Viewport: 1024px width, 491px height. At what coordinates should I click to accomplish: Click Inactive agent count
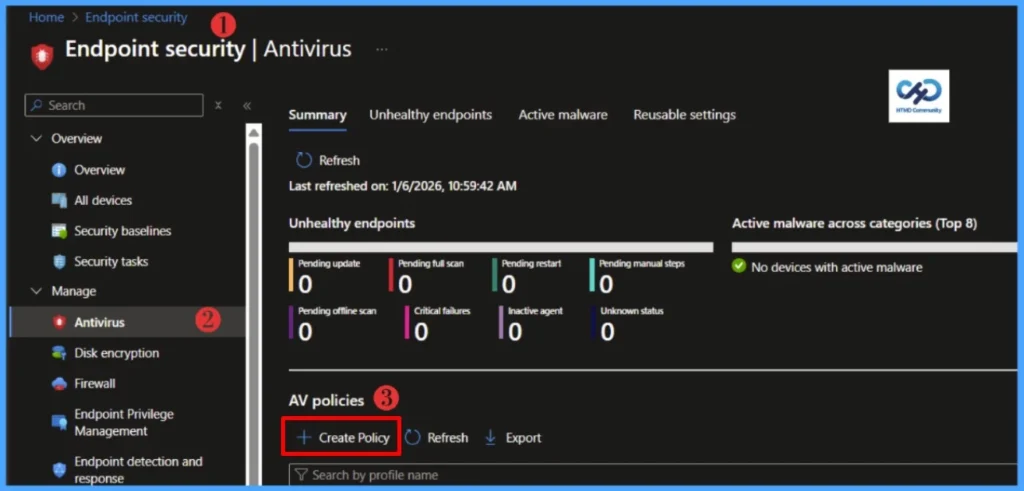[x=515, y=332]
